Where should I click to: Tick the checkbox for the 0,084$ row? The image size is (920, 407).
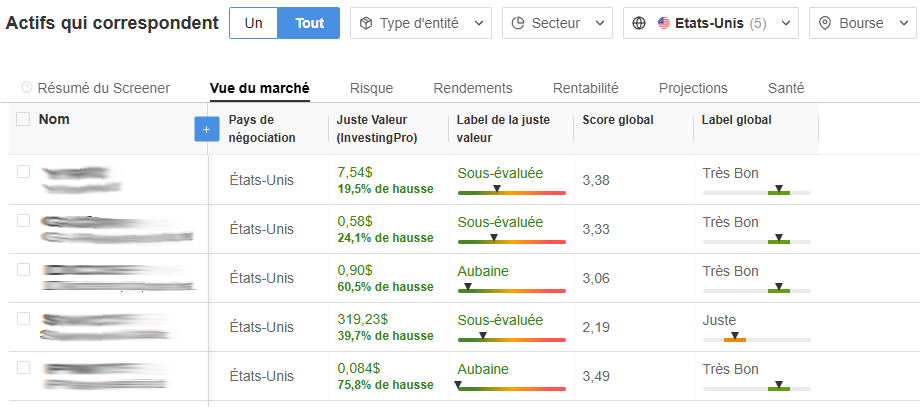(x=23, y=367)
